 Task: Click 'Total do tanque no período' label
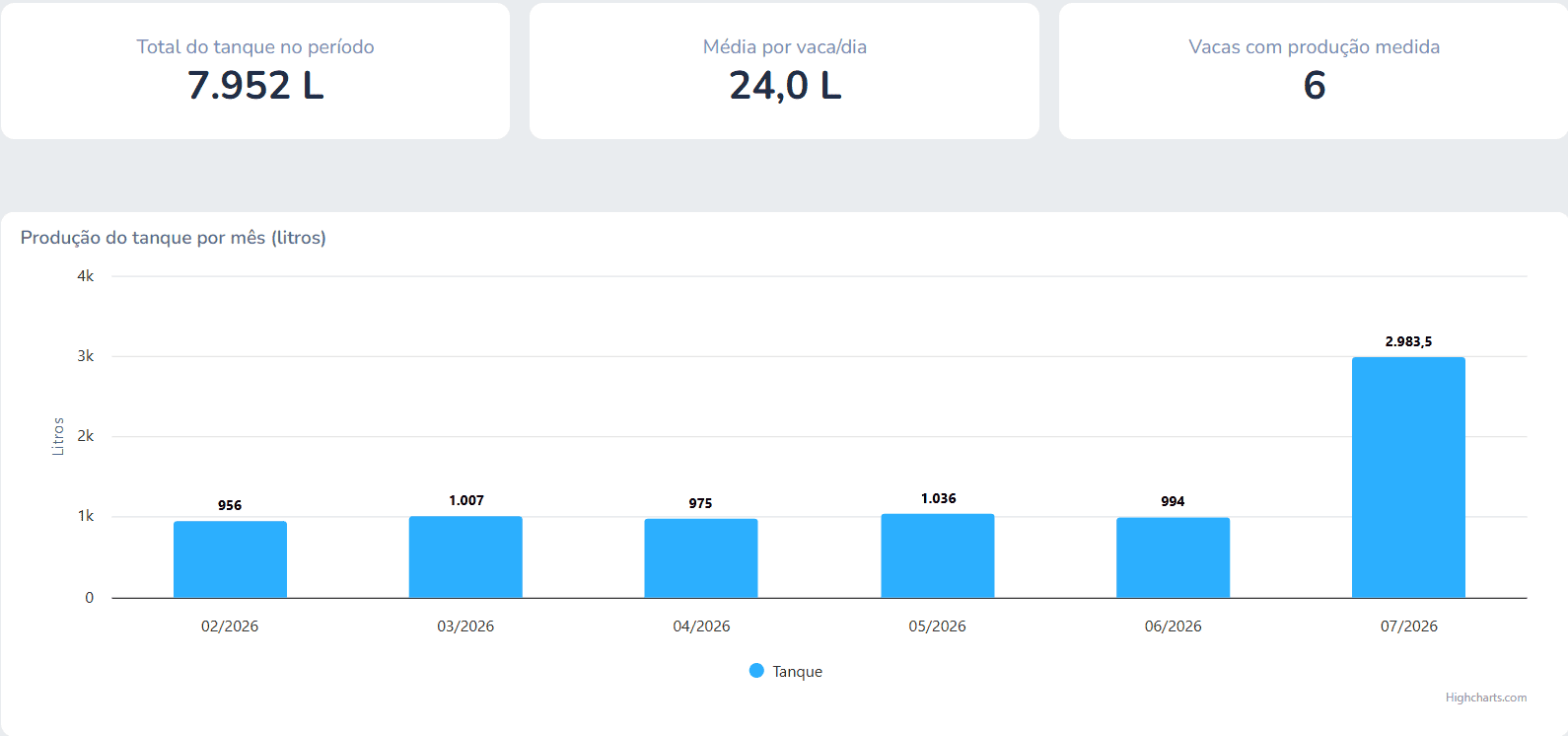point(255,46)
